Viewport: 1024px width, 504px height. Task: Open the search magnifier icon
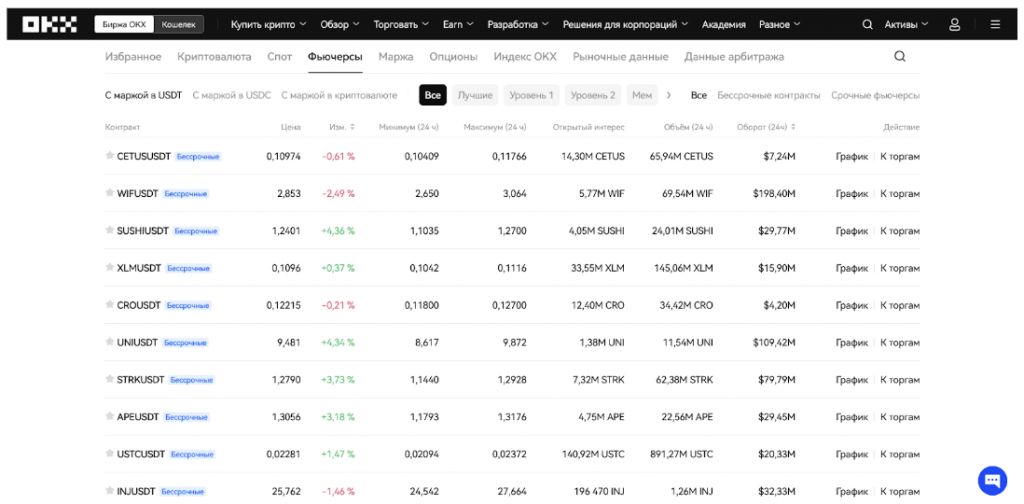click(900, 57)
